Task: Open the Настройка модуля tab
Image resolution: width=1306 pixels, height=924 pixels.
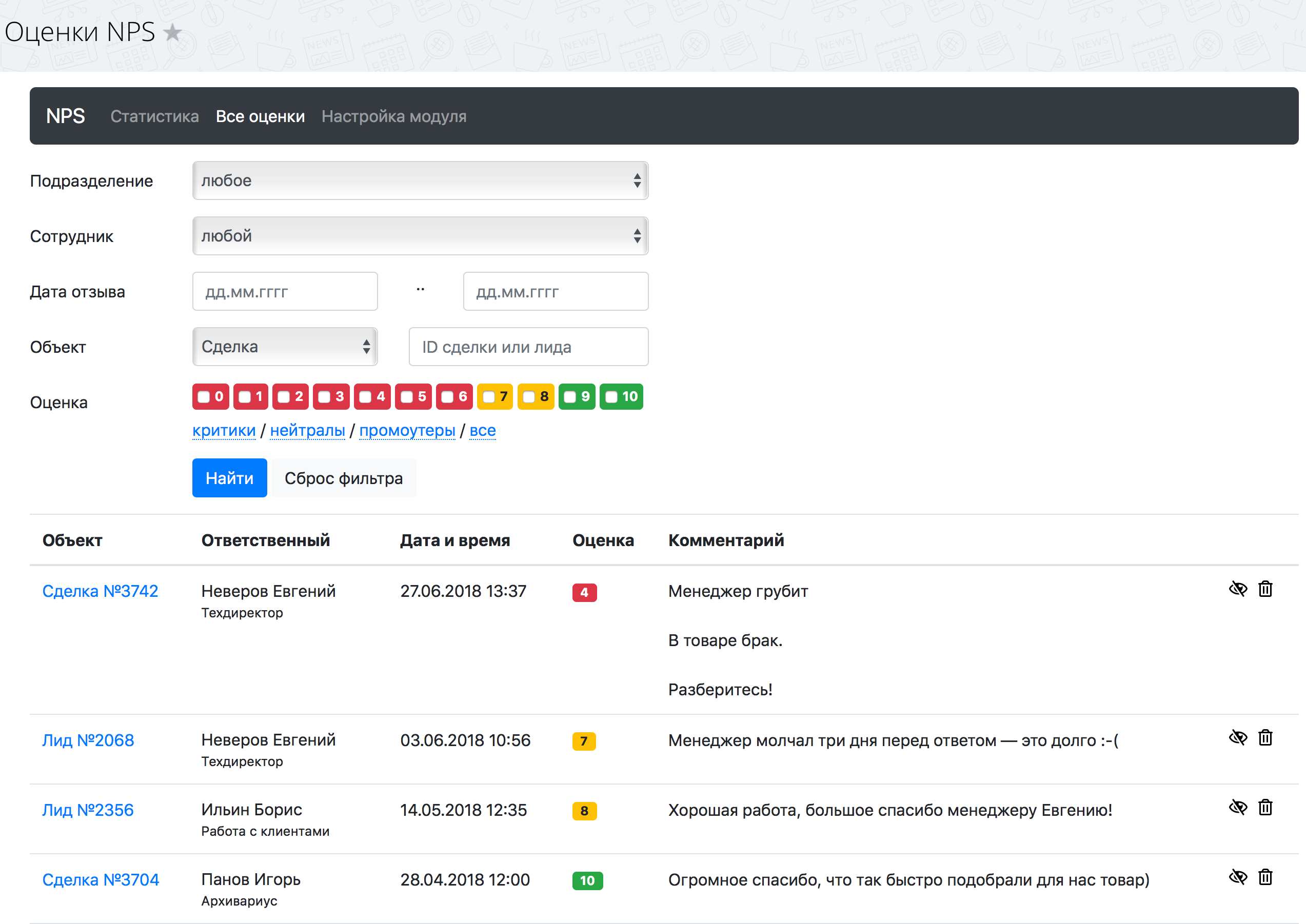Action: tap(394, 116)
